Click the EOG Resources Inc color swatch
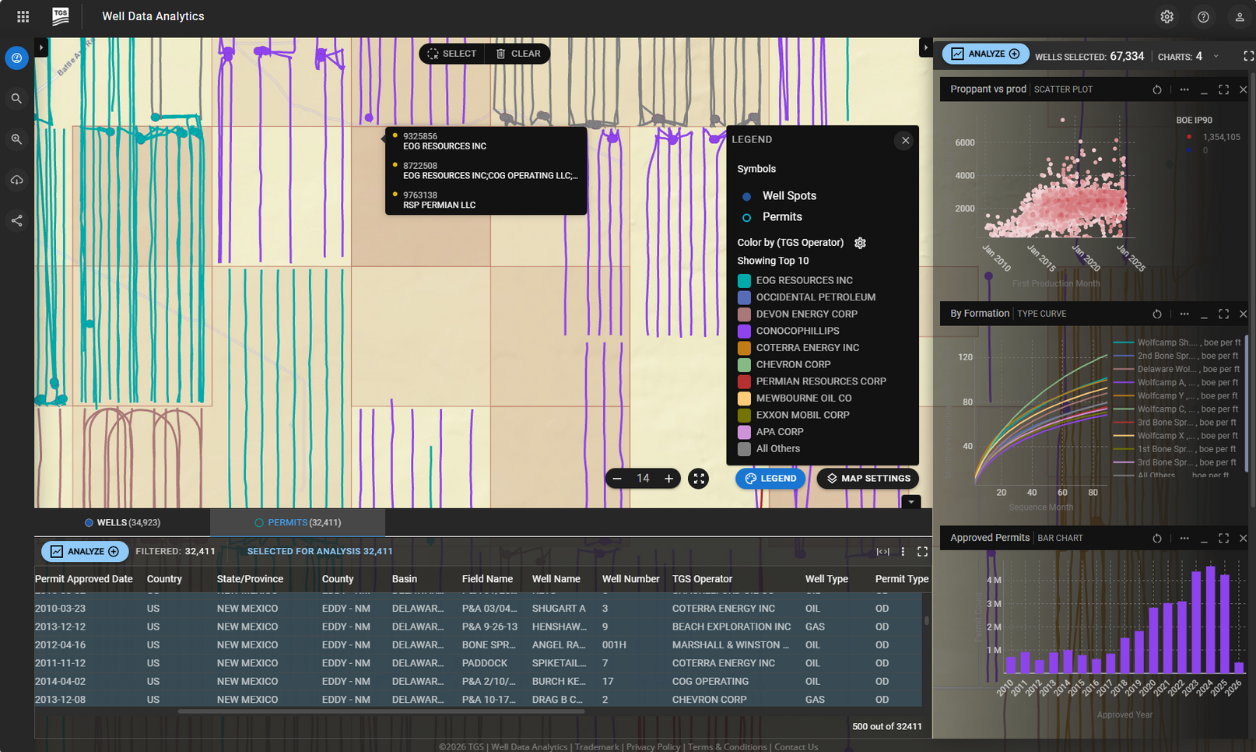The image size is (1256, 752). (x=744, y=281)
